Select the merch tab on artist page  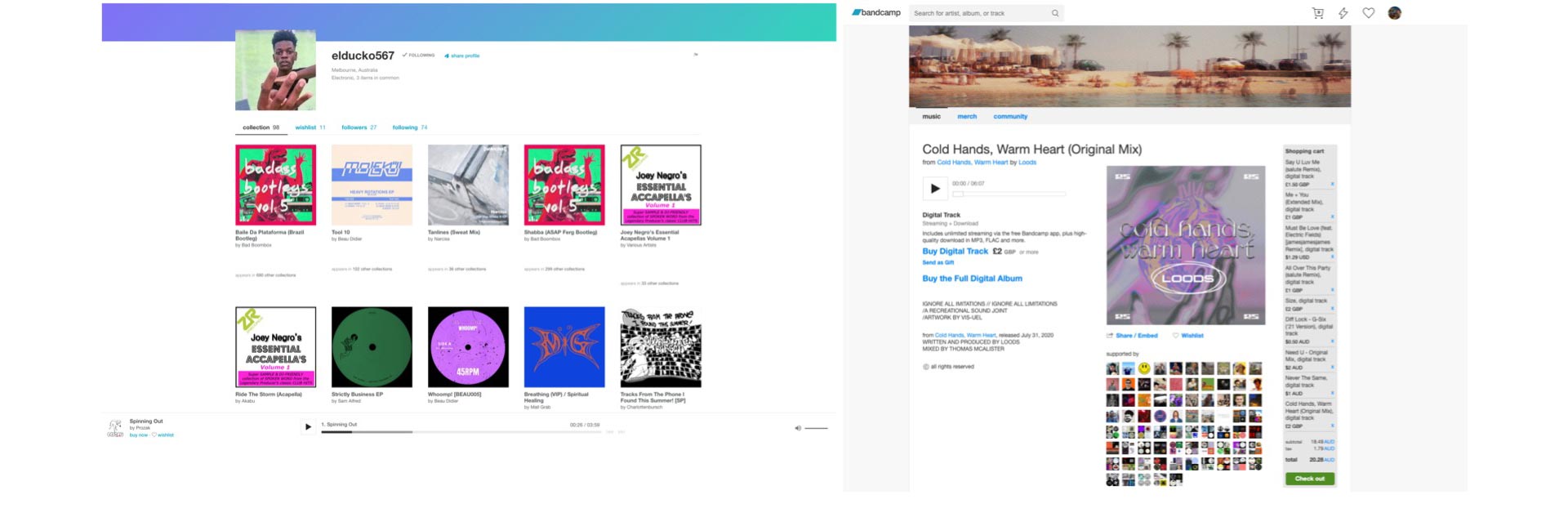(967, 117)
